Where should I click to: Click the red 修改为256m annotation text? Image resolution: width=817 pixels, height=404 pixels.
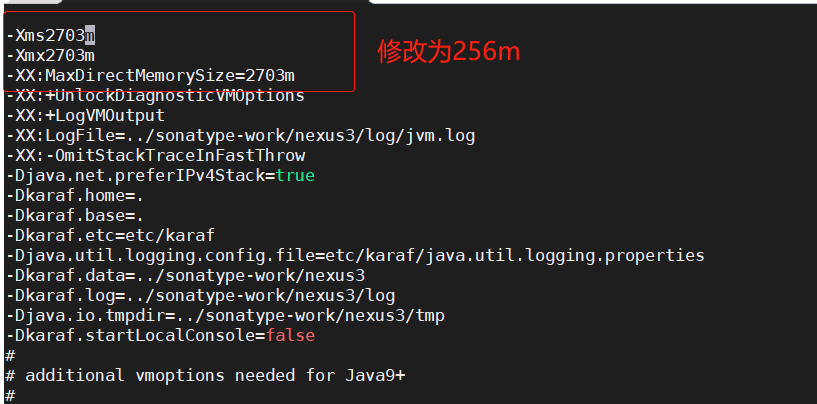coord(449,52)
